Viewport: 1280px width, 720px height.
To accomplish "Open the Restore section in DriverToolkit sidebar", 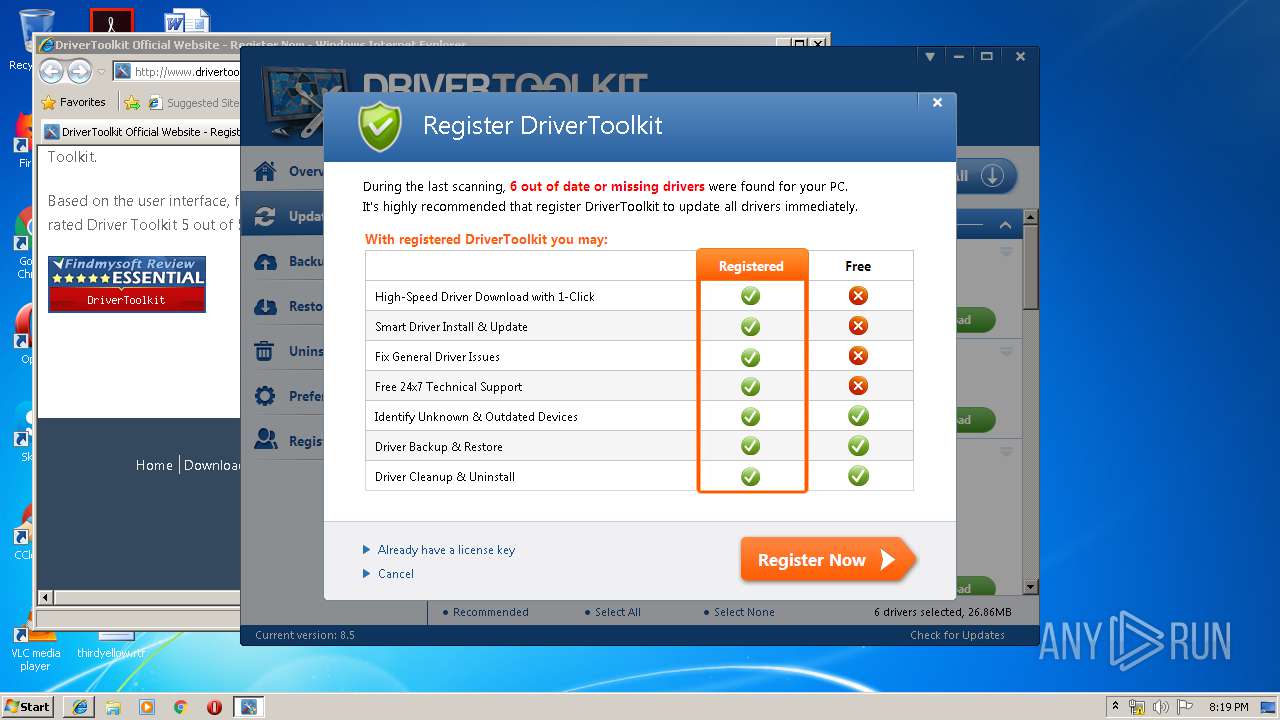I will 283,306.
